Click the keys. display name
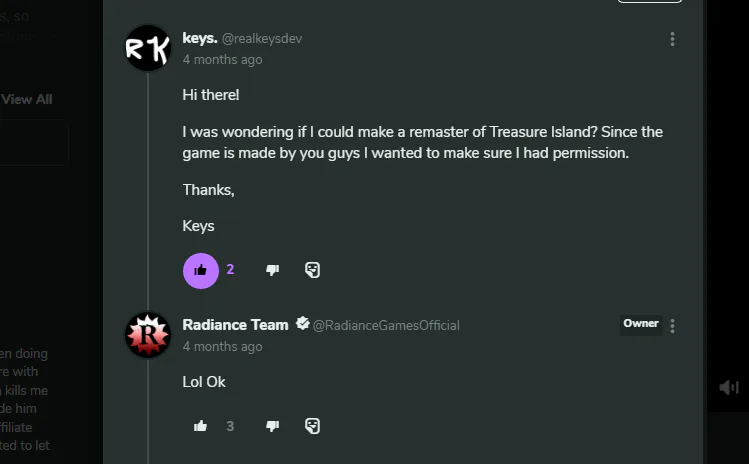Viewport: 749px width, 464px height. tap(200, 38)
